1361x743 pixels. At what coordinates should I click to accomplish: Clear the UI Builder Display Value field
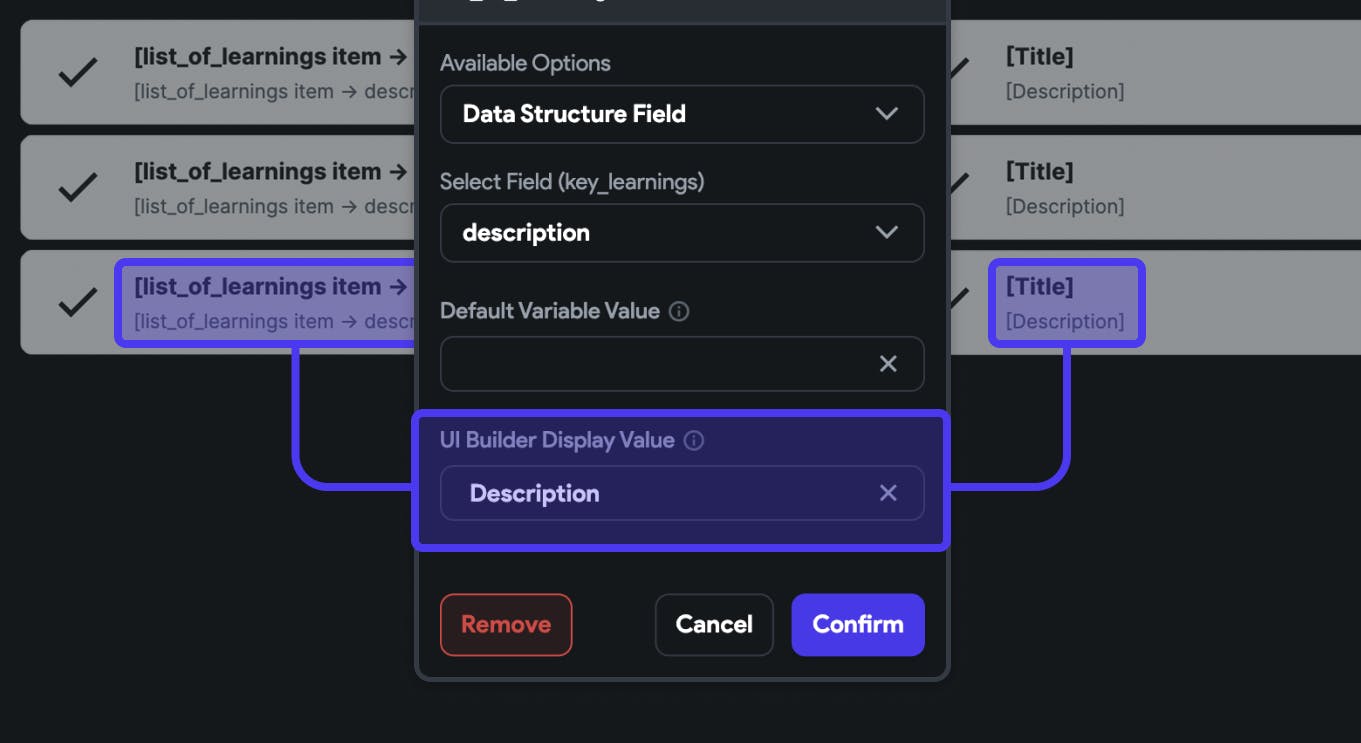[888, 493]
